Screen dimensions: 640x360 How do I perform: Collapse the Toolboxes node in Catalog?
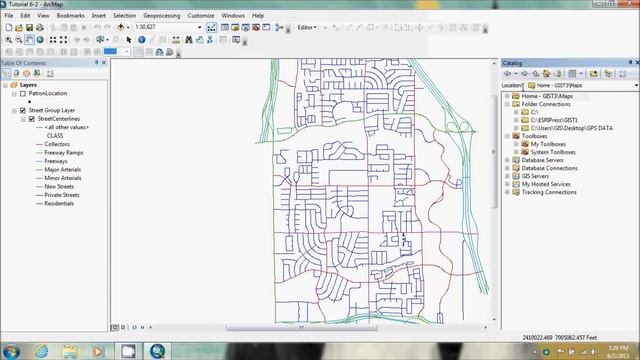click(x=507, y=136)
